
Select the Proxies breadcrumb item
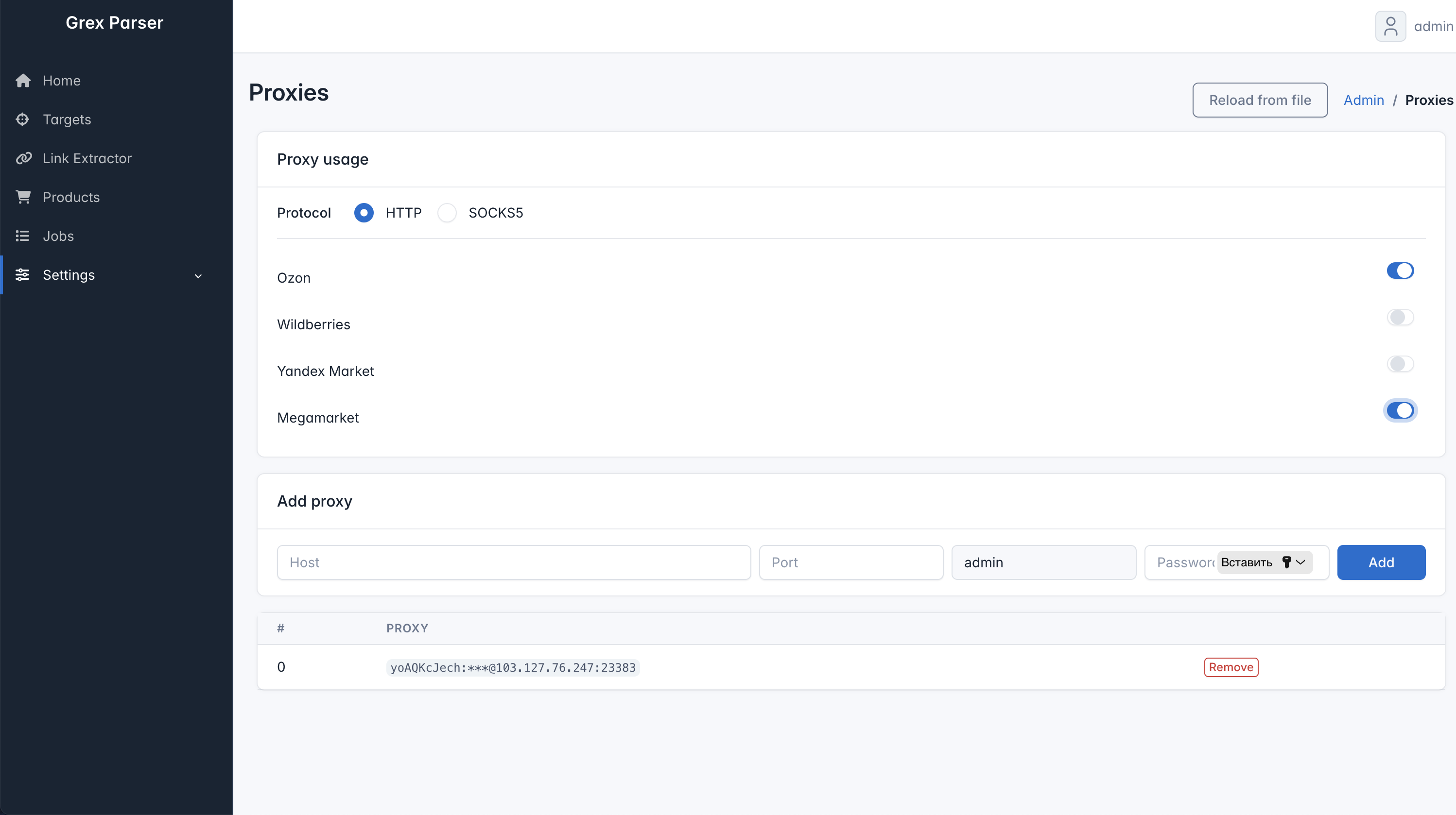click(x=1428, y=100)
